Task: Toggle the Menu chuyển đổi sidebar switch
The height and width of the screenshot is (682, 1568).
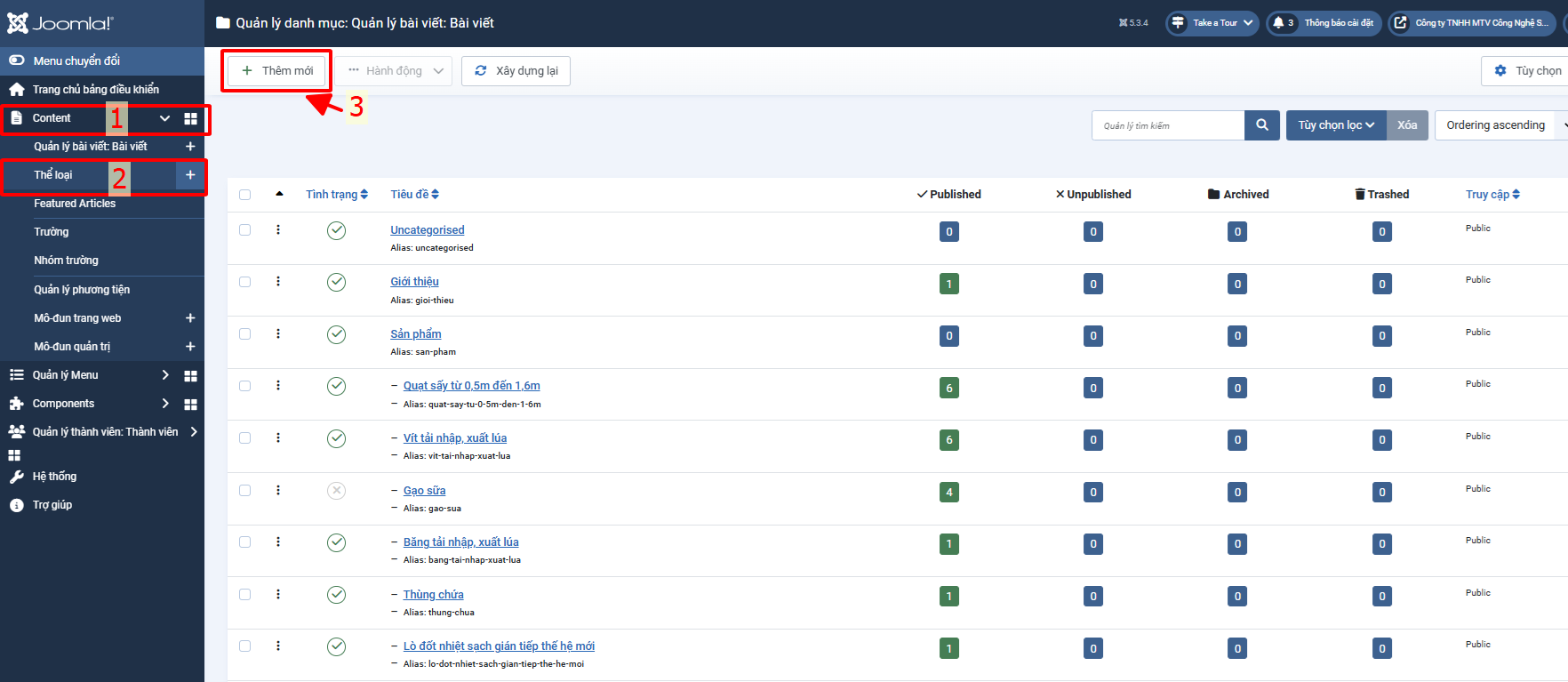Action: tap(17, 60)
